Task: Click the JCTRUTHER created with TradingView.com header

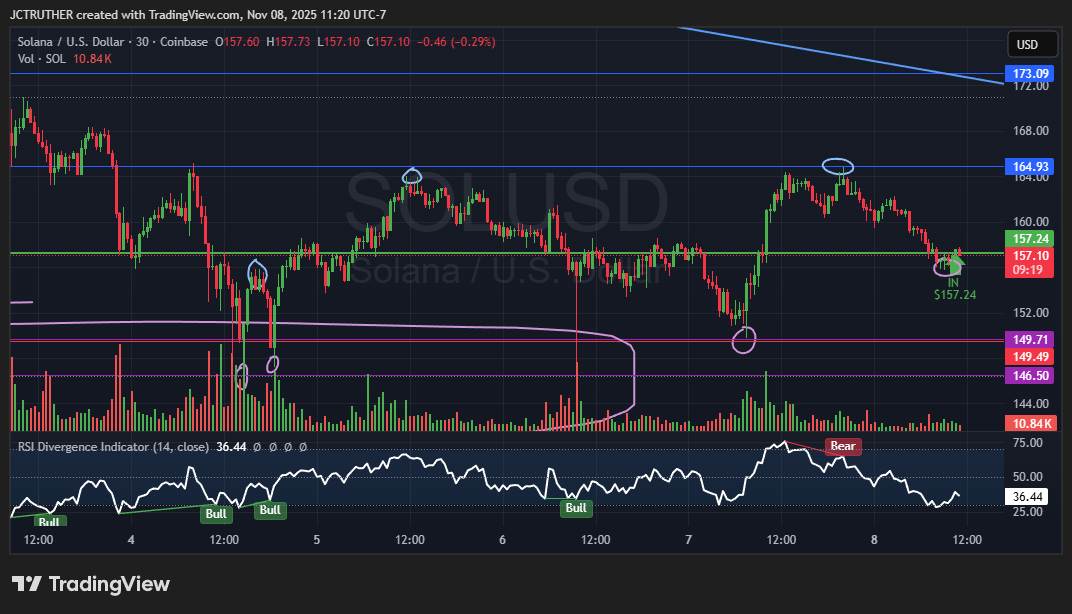Action: point(198,14)
